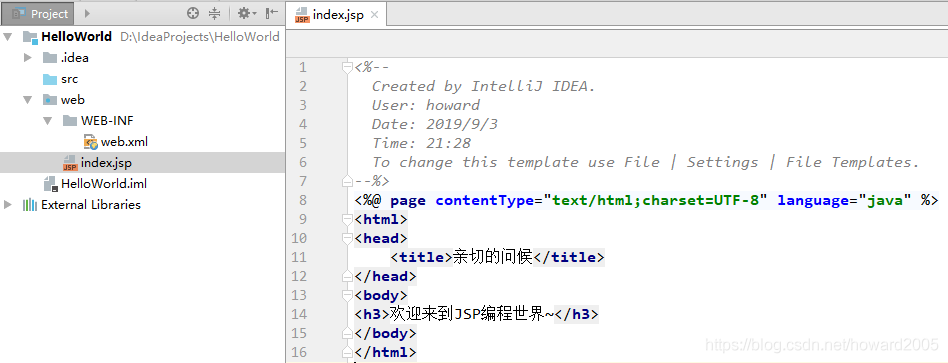The height and width of the screenshot is (363, 948).
Task: Click the title text 亲切的问候
Action: pos(493,257)
